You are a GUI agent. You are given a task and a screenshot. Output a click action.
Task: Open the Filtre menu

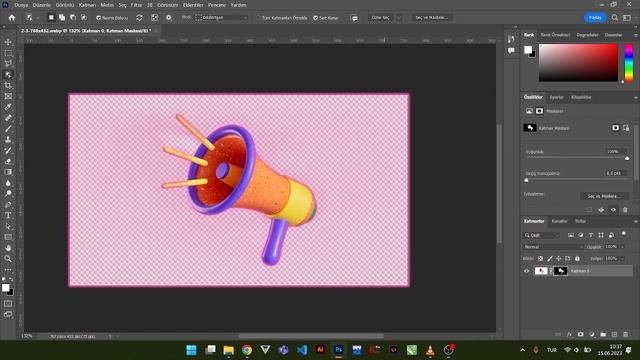(x=136, y=5)
